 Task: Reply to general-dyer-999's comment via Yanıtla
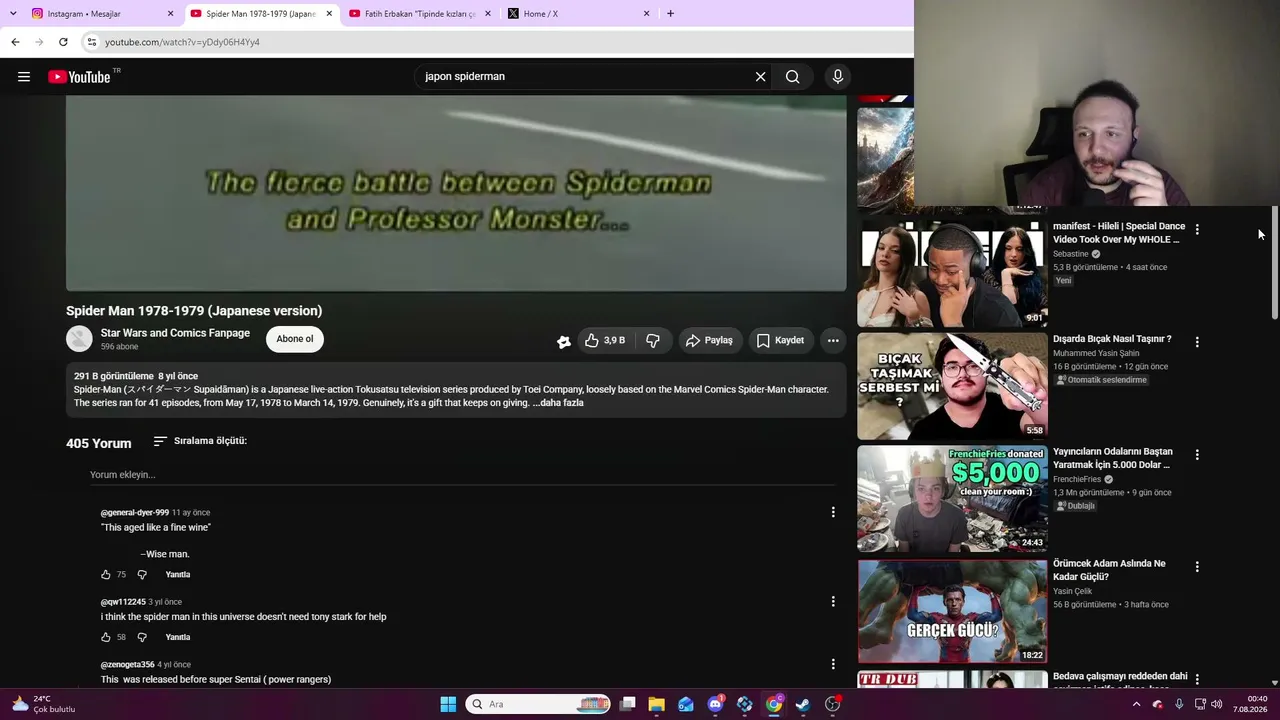pyautogui.click(x=177, y=575)
